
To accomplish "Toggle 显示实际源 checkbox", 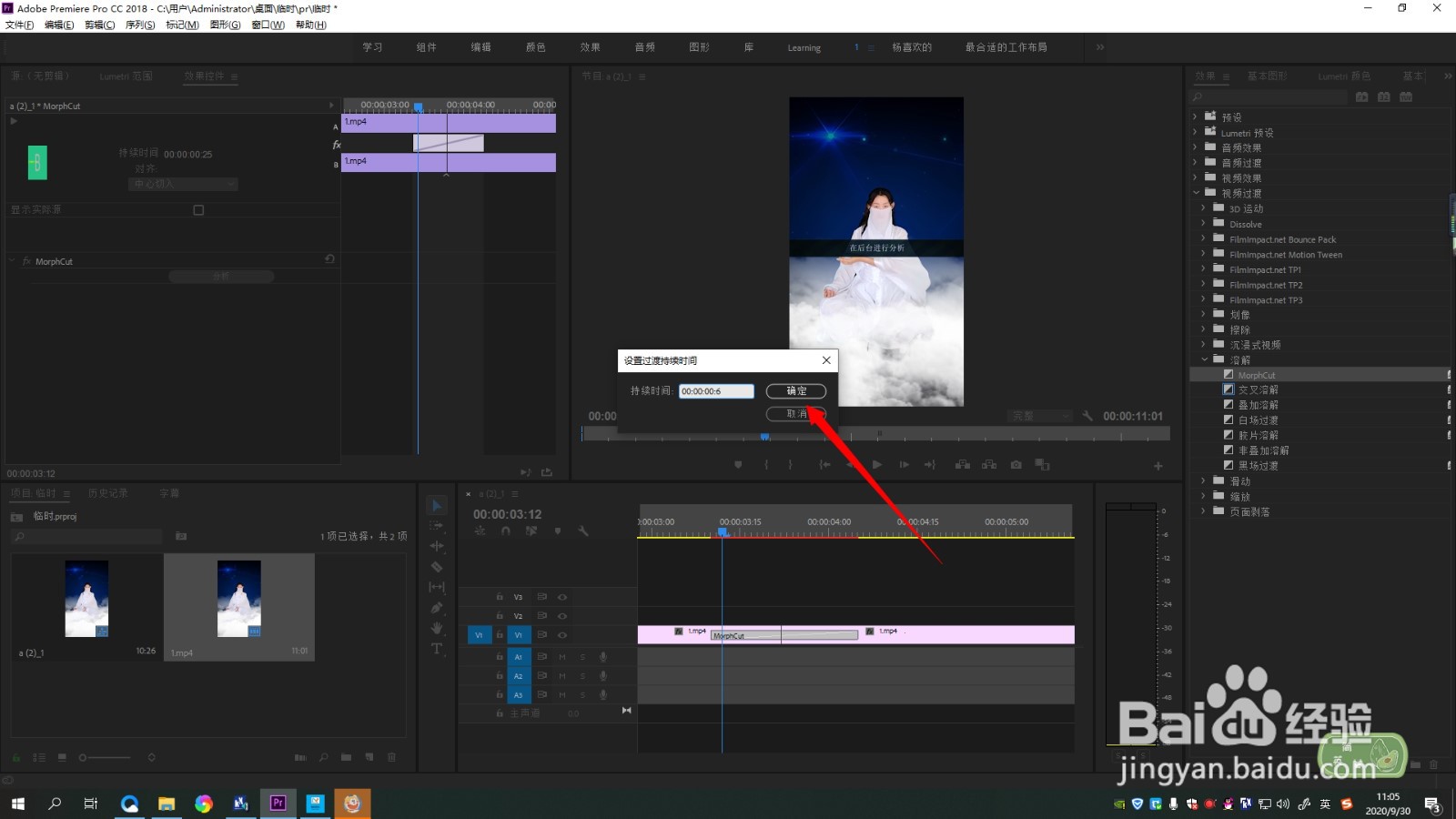I will coord(198,210).
